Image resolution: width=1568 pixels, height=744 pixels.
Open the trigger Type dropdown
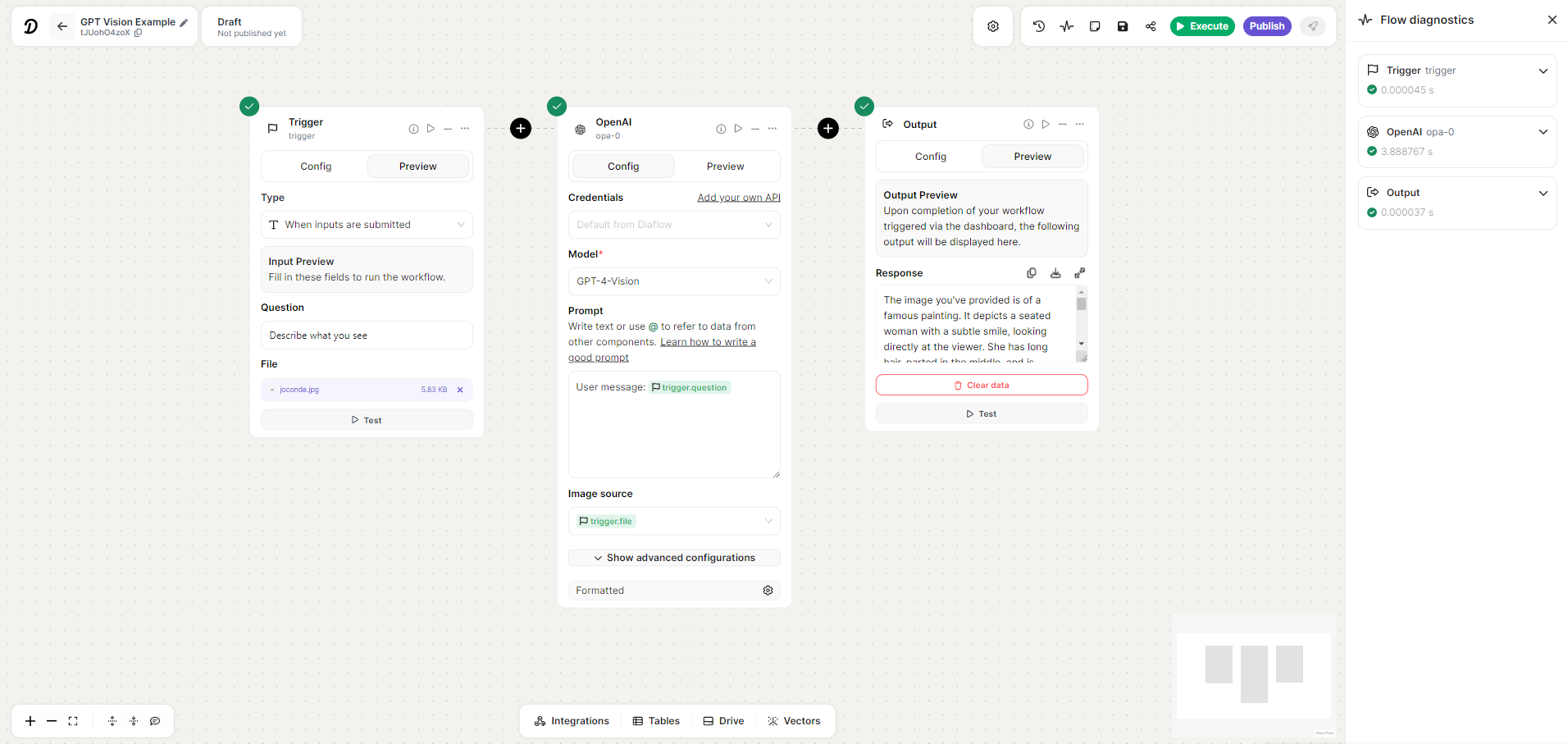click(x=367, y=225)
